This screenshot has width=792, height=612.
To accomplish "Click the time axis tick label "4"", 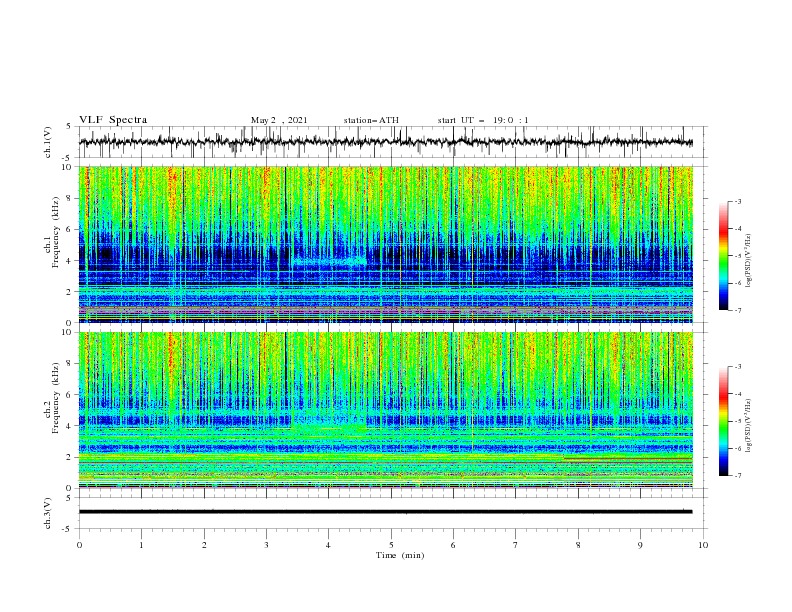I will pos(328,545).
